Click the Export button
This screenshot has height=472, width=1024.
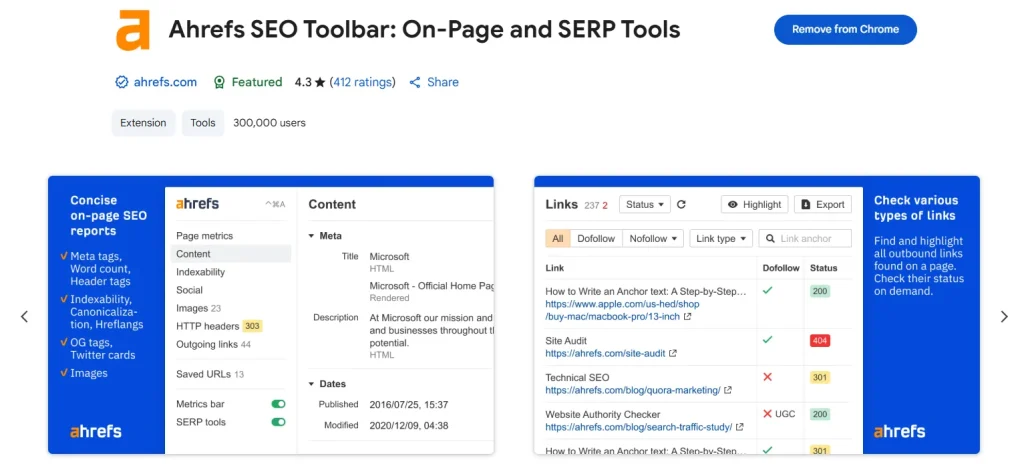click(823, 204)
